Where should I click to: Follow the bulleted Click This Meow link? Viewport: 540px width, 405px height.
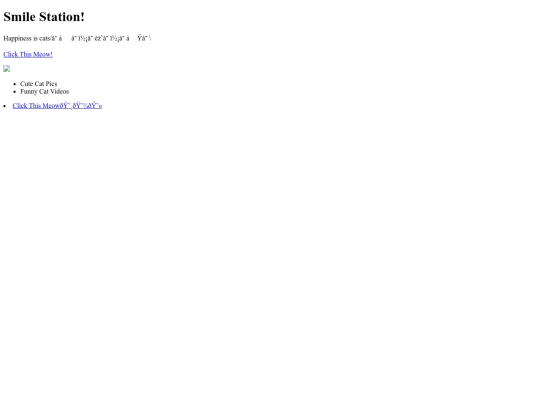(57, 106)
